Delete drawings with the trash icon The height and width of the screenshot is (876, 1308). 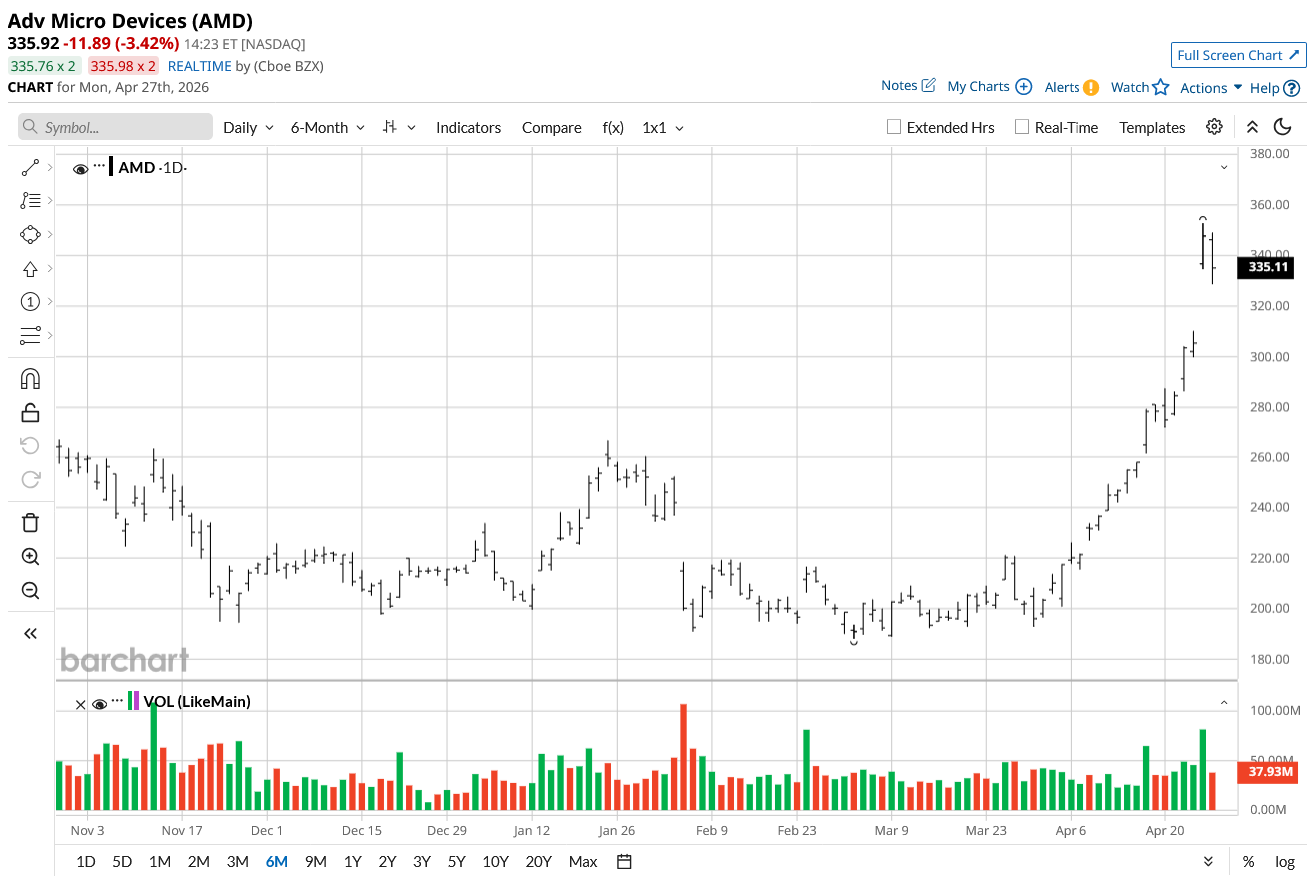click(x=30, y=522)
